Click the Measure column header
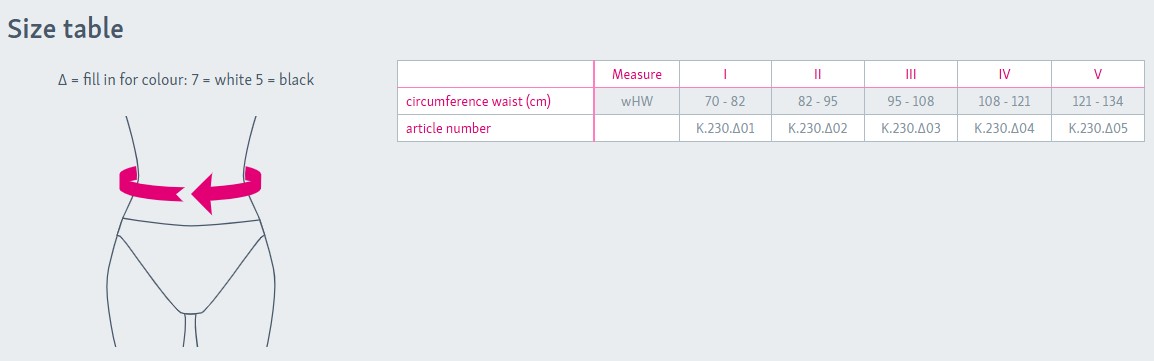This screenshot has width=1154, height=361. pyautogui.click(x=637, y=74)
